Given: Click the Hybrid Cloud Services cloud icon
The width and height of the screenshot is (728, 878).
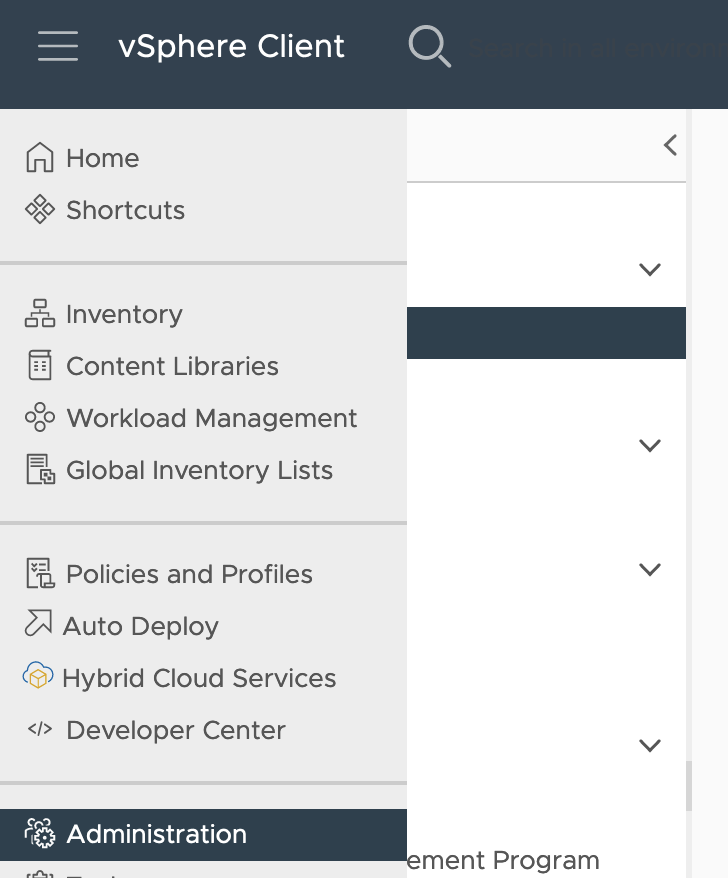Looking at the screenshot, I should pyautogui.click(x=38, y=678).
